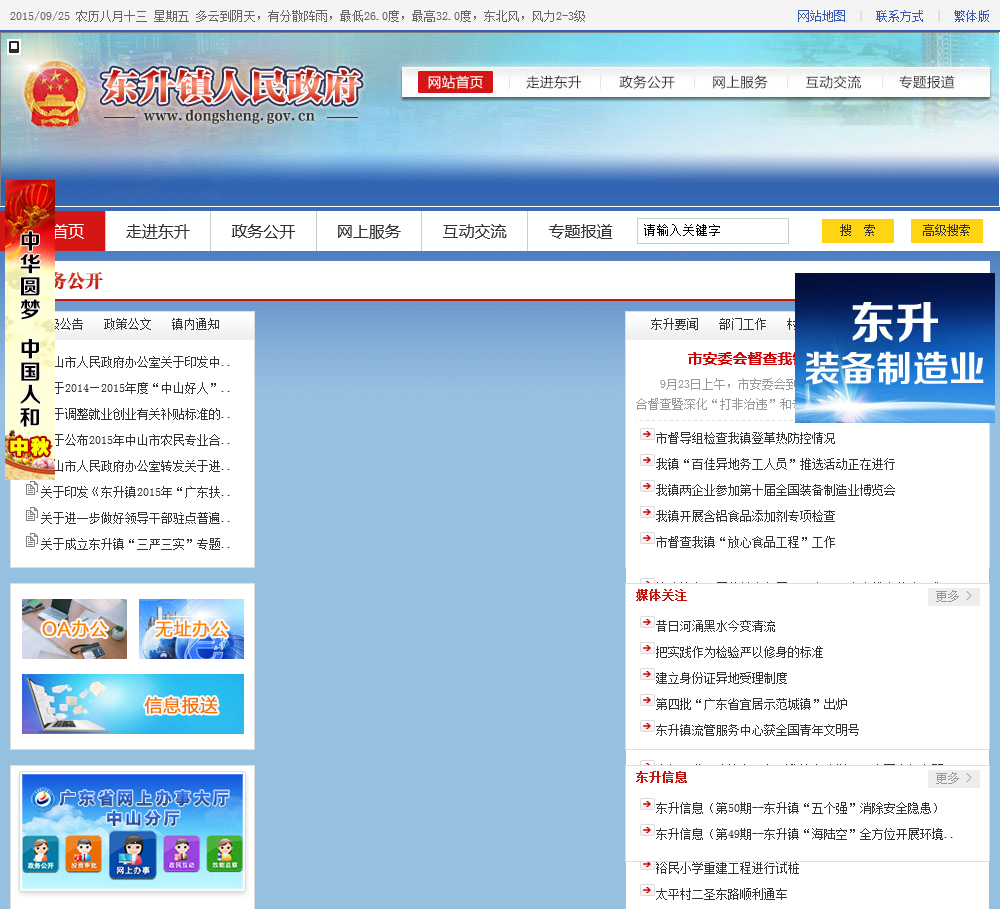Click the yellow 搜索 button
Image resolution: width=1000 pixels, height=909 pixels.
858,231
